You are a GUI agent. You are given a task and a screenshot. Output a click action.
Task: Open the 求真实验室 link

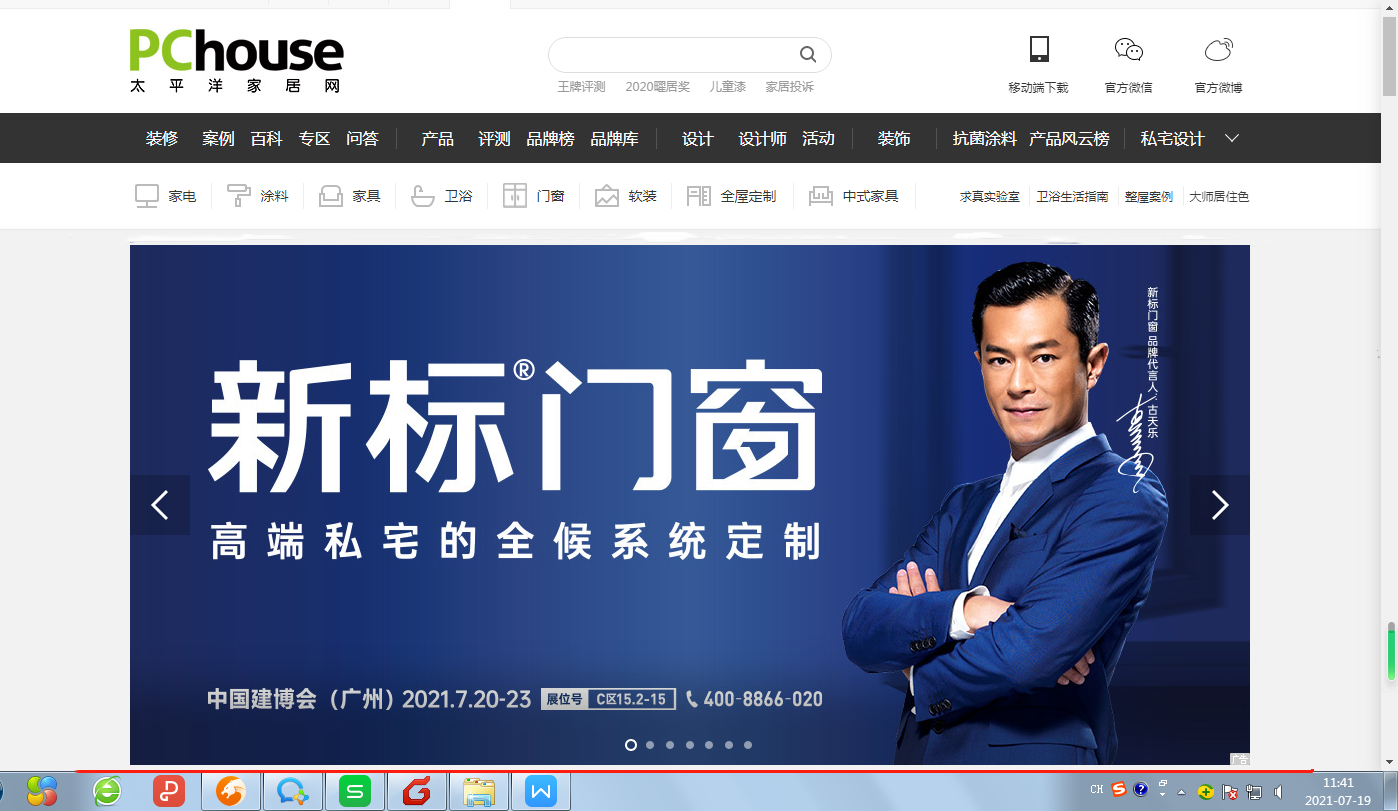point(990,197)
